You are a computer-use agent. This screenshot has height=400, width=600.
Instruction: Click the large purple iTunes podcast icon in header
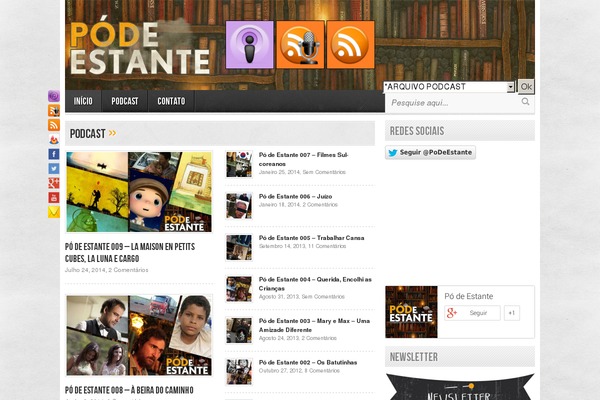pos(249,45)
